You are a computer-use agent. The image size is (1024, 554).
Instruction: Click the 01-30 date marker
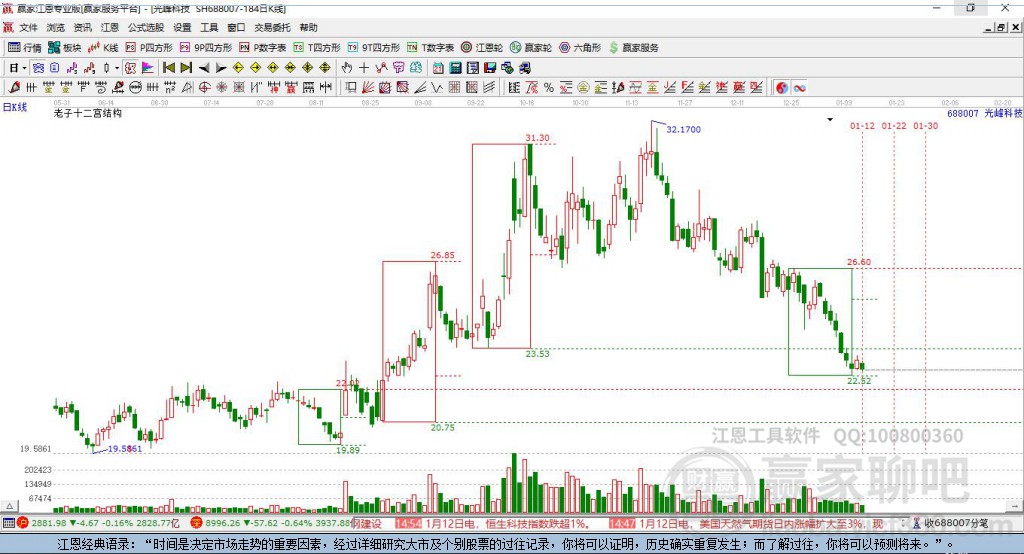pos(925,126)
